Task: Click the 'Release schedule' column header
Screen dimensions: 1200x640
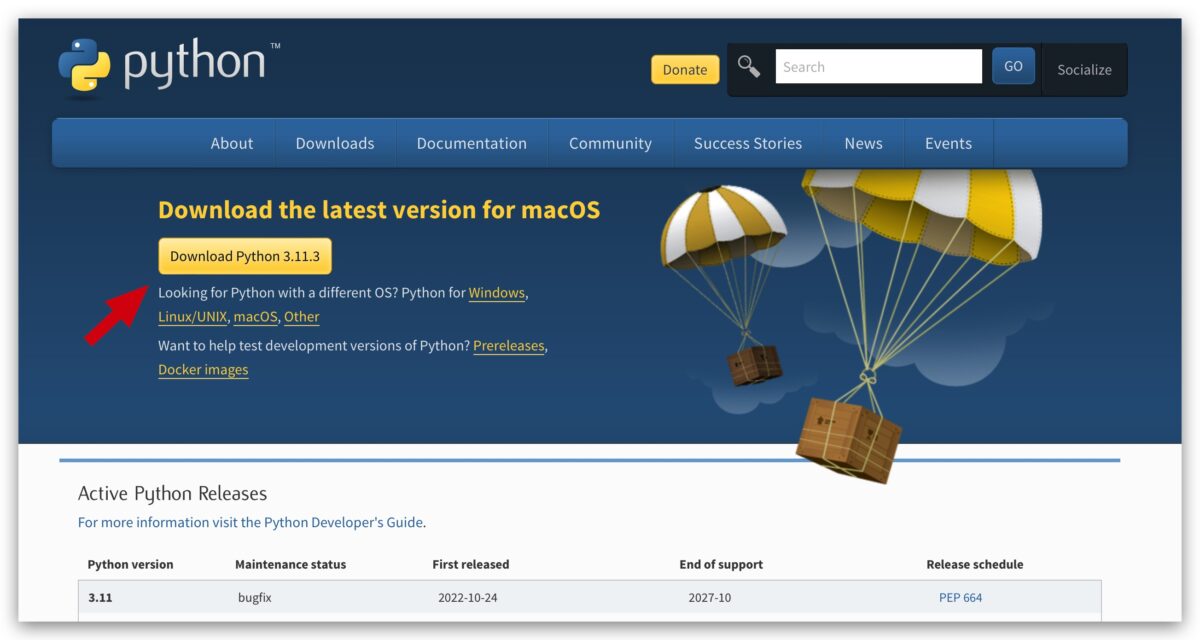Action: click(x=975, y=564)
